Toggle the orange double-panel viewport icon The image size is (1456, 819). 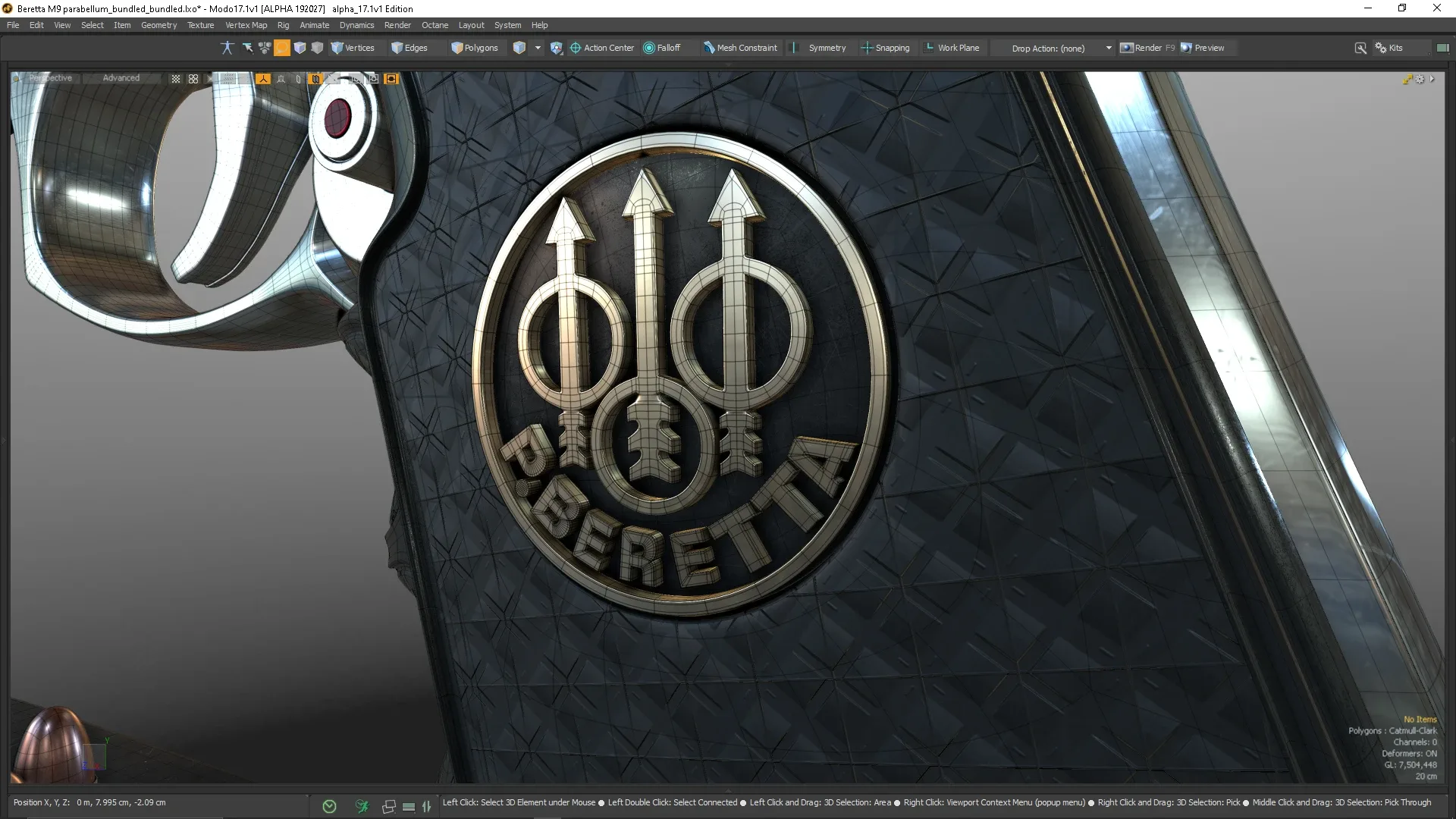(315, 79)
